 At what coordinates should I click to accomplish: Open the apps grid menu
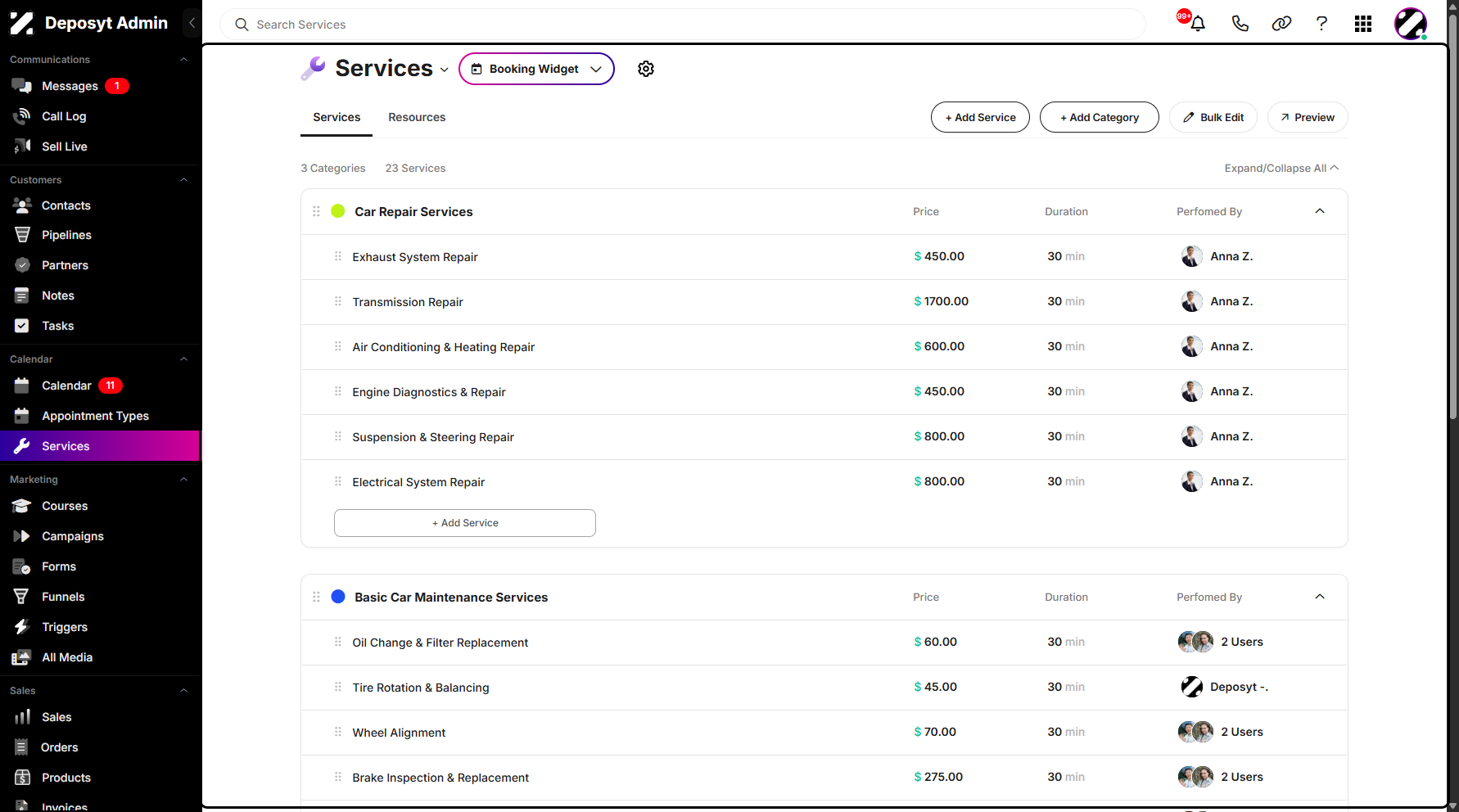coord(1363,24)
